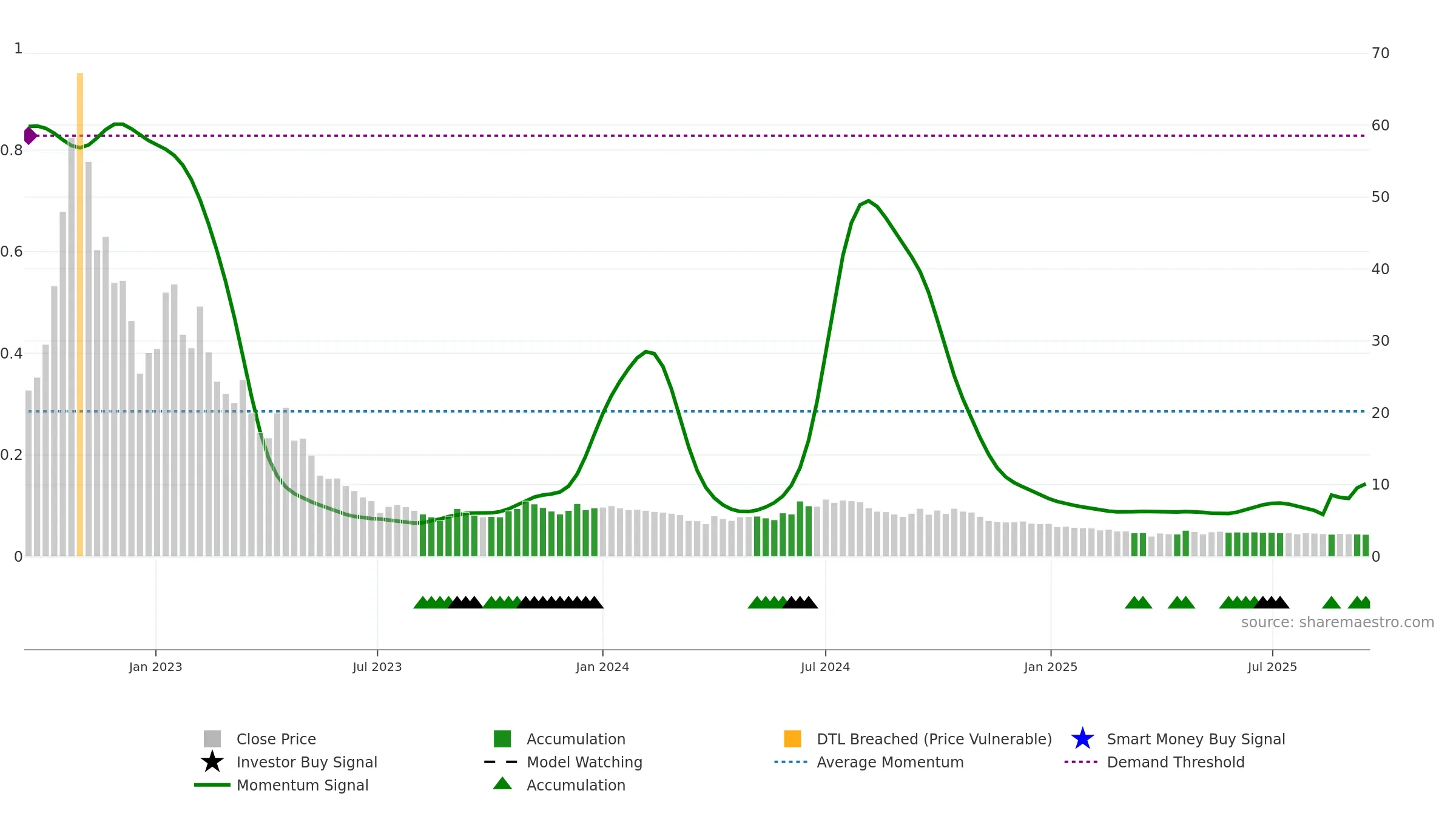Click the blue Smart Money Buy Signal star
This screenshot has width=1456, height=819.
point(1082,738)
